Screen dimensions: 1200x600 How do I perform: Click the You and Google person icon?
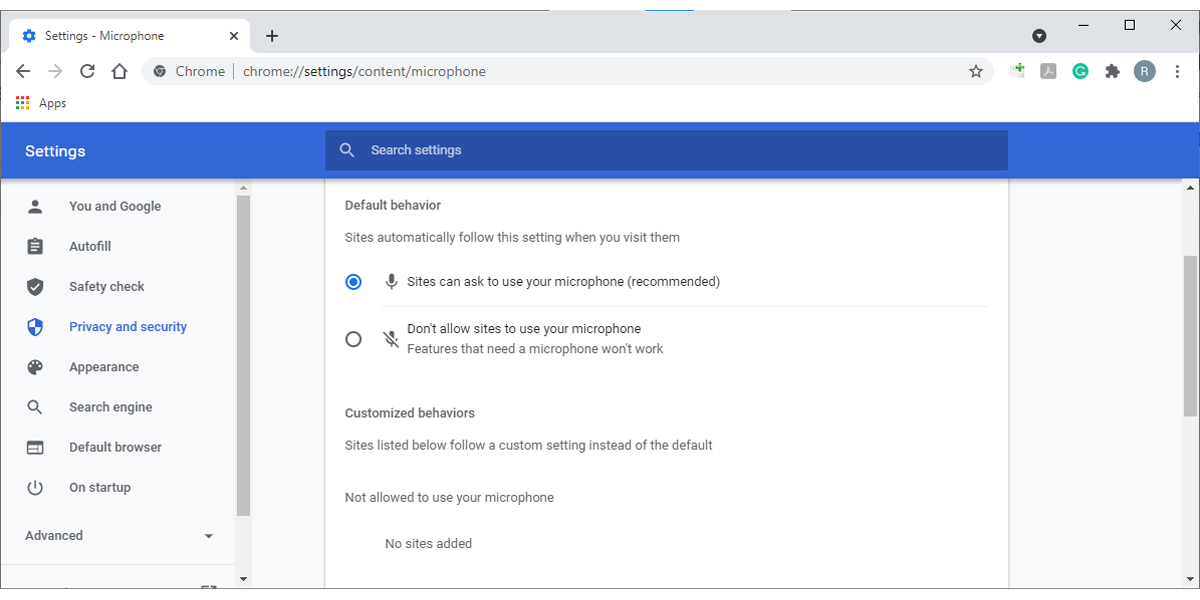[35, 206]
